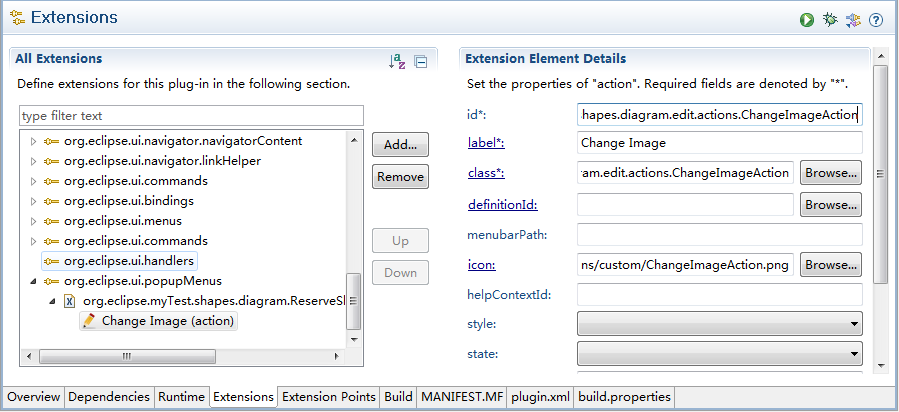Click the class* hyperlink label
Viewport: 899px width, 412px height.
[486, 173]
